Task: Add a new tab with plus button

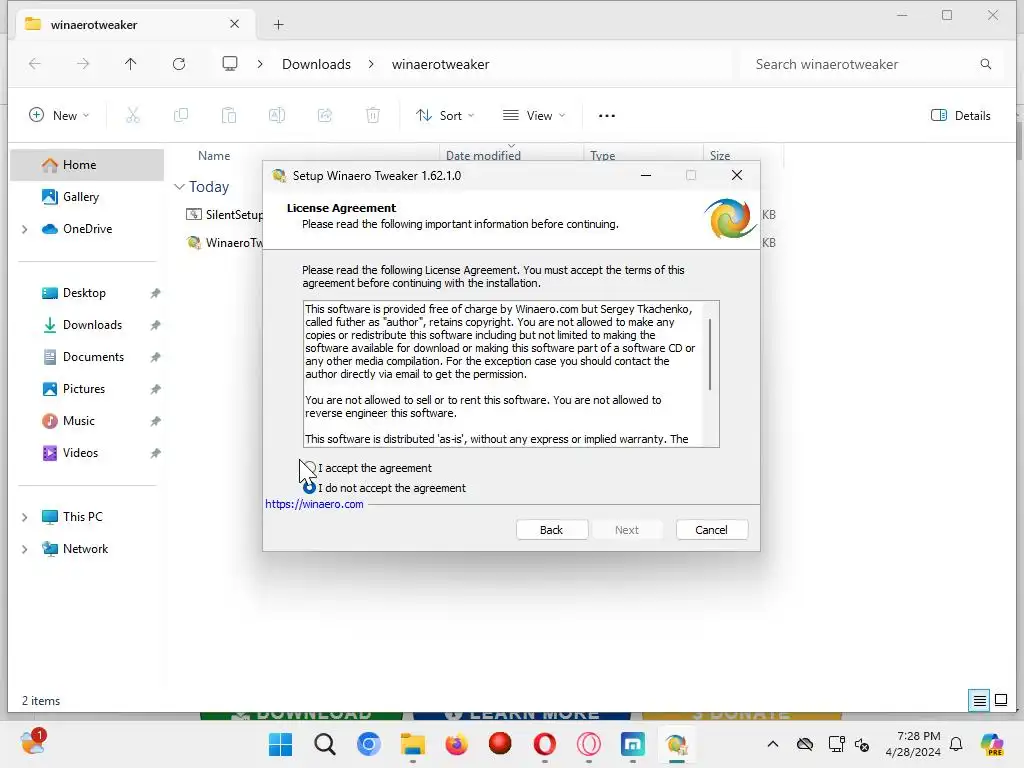Action: click(278, 25)
